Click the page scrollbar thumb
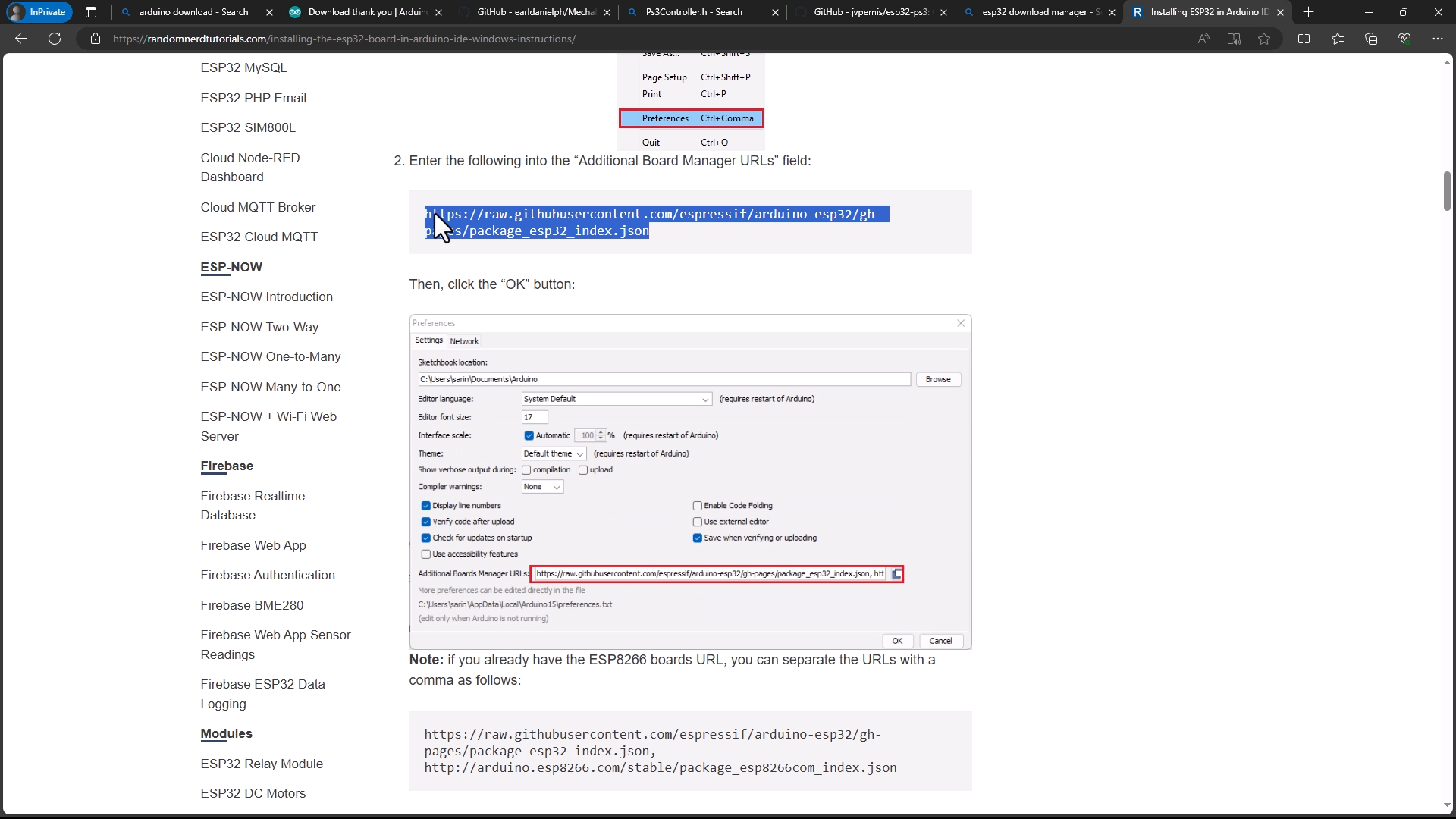 click(1448, 191)
